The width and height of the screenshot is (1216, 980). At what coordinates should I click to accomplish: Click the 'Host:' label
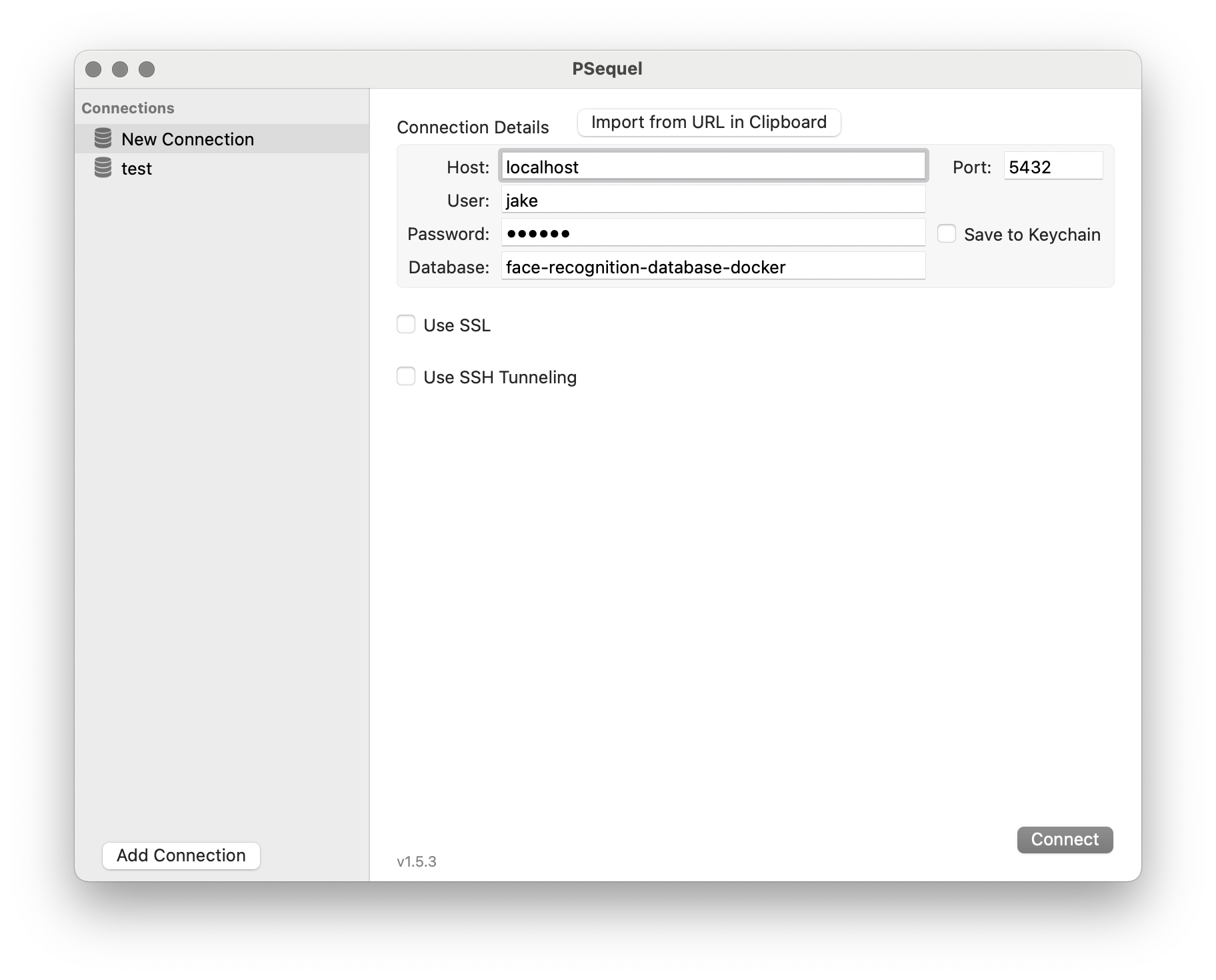468,167
